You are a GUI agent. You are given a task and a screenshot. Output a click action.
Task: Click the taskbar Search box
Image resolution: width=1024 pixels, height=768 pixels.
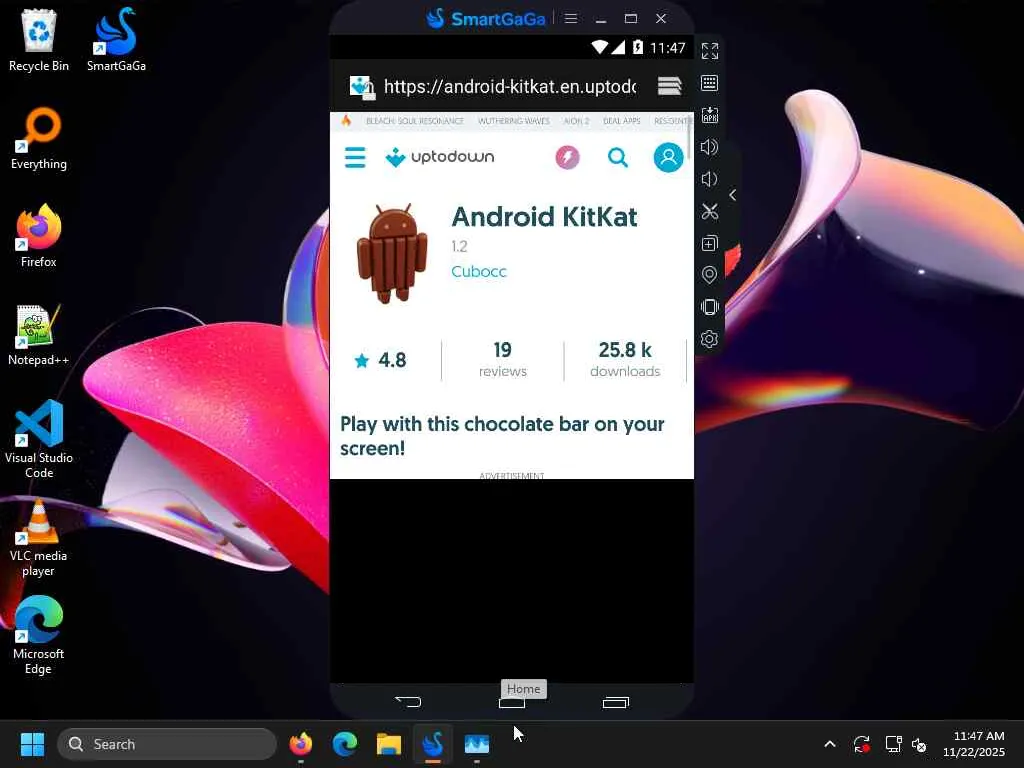(167, 744)
